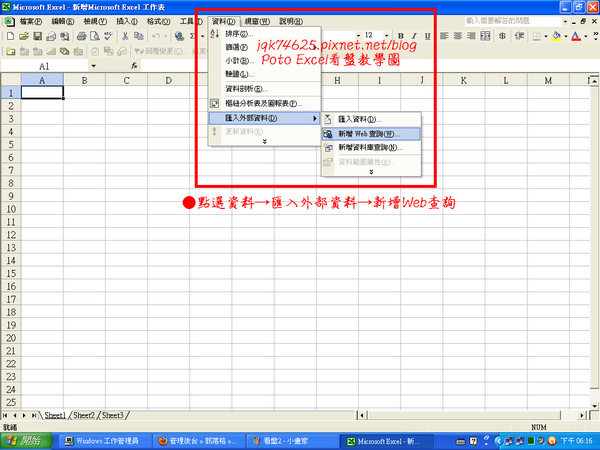Image resolution: width=600 pixels, height=450 pixels.
Task: Save the workbook with the disk icon
Action: click(x=38, y=36)
